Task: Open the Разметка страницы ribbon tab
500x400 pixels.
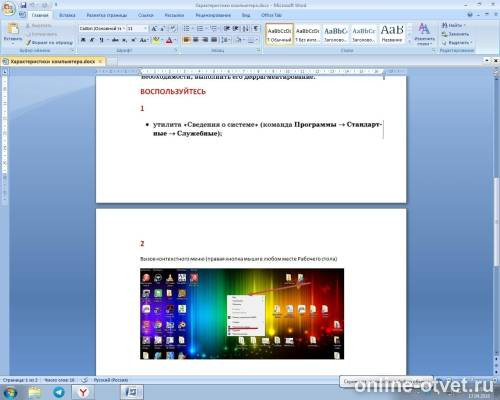Action: pos(107,15)
